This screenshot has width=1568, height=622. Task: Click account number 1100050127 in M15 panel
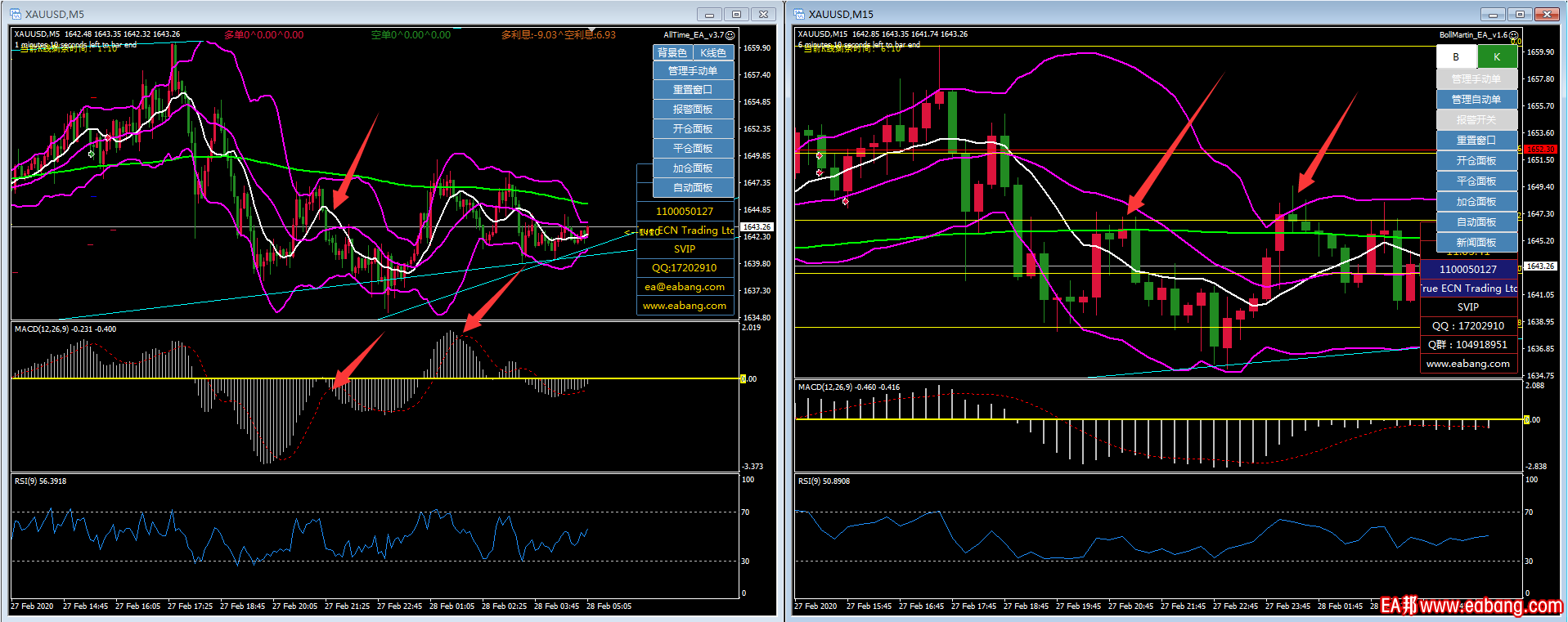pyautogui.click(x=1468, y=270)
